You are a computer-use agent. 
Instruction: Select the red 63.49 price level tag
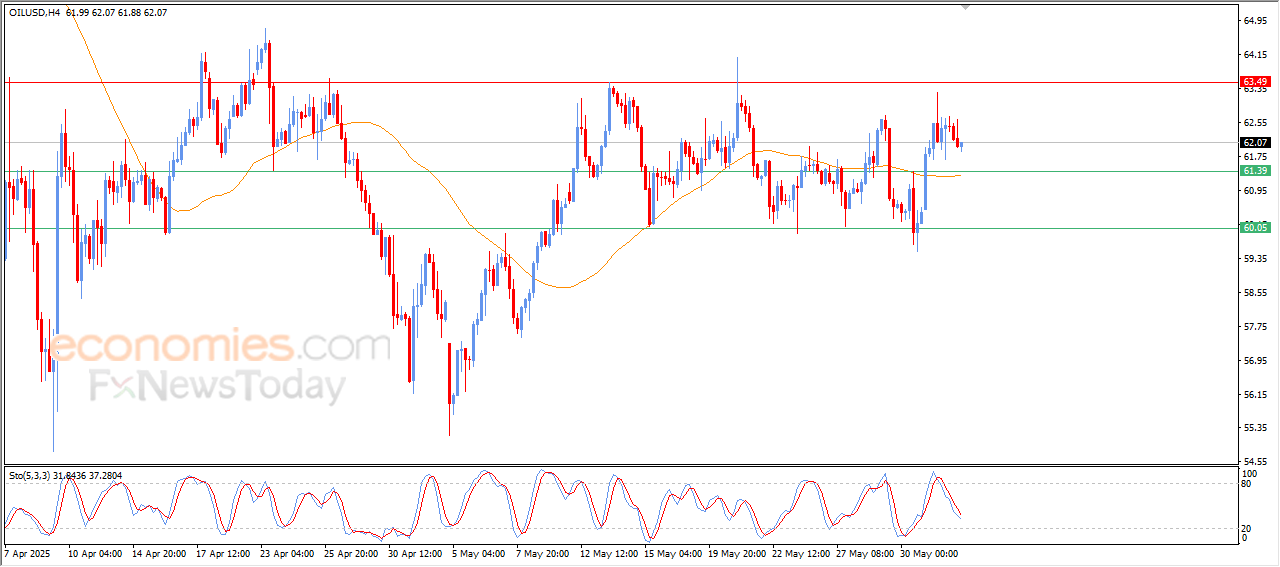[1255, 81]
